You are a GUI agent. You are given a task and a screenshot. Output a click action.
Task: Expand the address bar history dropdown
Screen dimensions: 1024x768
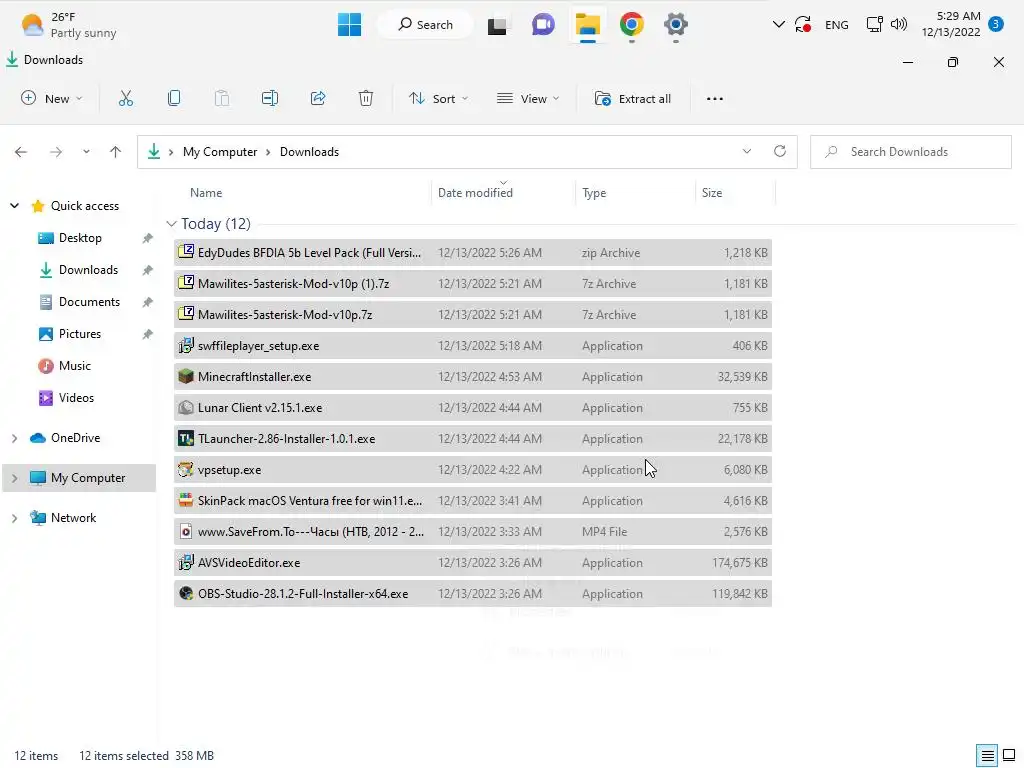(746, 152)
